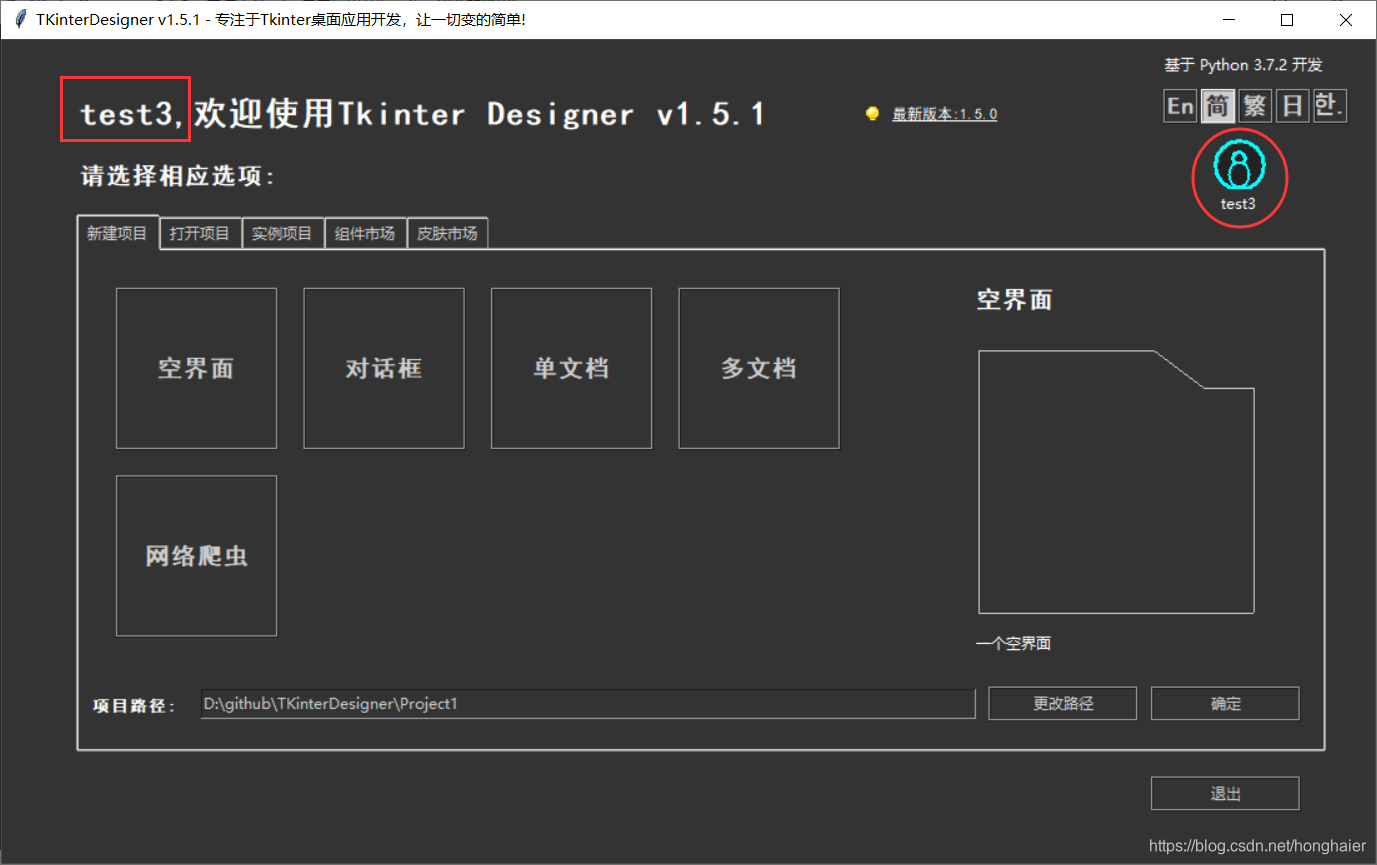The image size is (1377, 865).
Task: Confirm with the 确定 button
Action: [1225, 703]
